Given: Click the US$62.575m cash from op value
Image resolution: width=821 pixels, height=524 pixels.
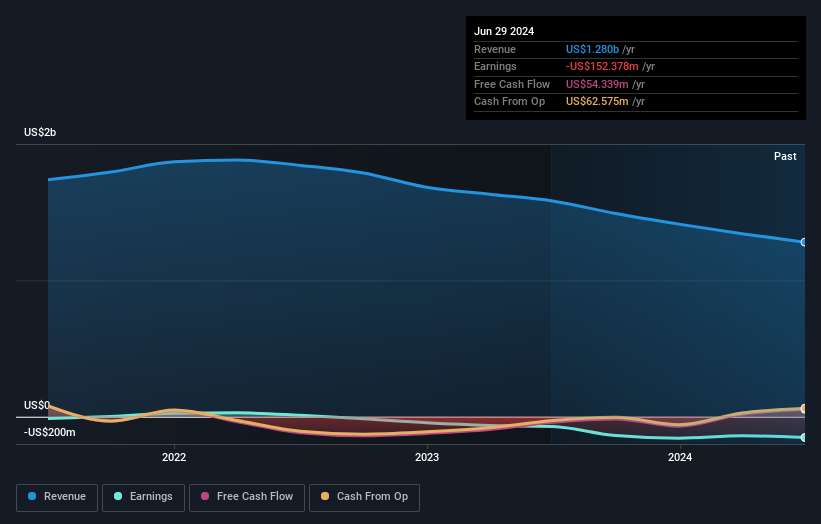Looking at the screenshot, I should click(597, 102).
